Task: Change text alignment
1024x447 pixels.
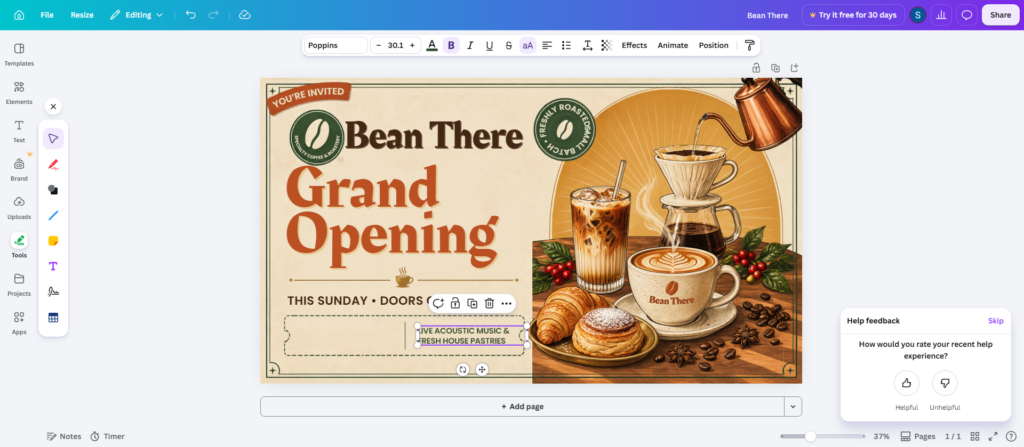Action: pos(547,45)
